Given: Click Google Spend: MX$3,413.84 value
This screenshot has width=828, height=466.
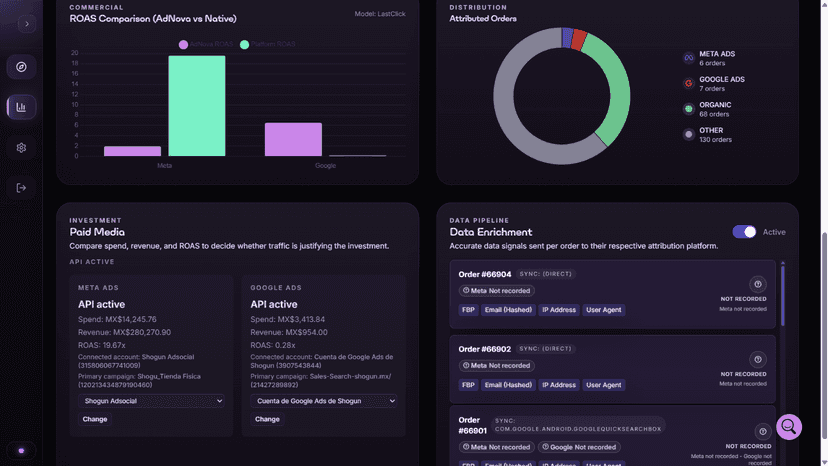Looking at the screenshot, I should tap(288, 319).
